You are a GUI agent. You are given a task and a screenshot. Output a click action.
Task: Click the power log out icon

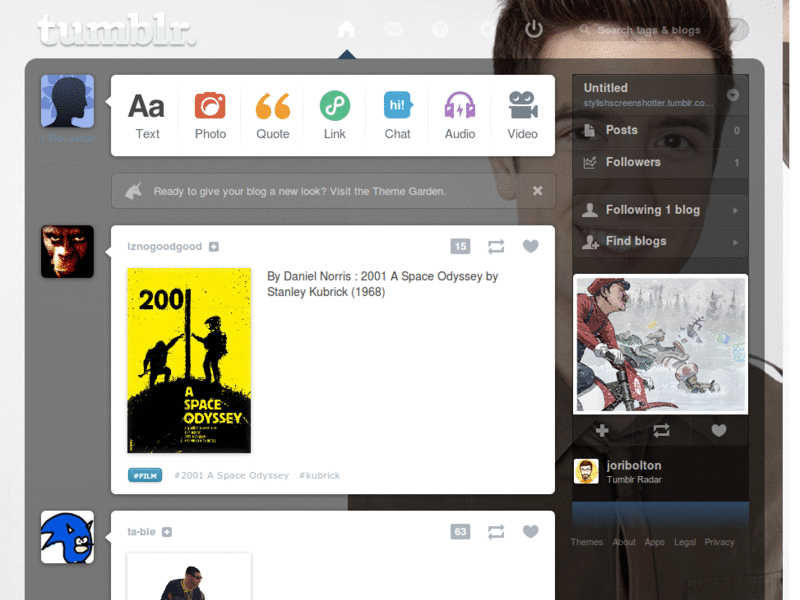[x=534, y=29]
